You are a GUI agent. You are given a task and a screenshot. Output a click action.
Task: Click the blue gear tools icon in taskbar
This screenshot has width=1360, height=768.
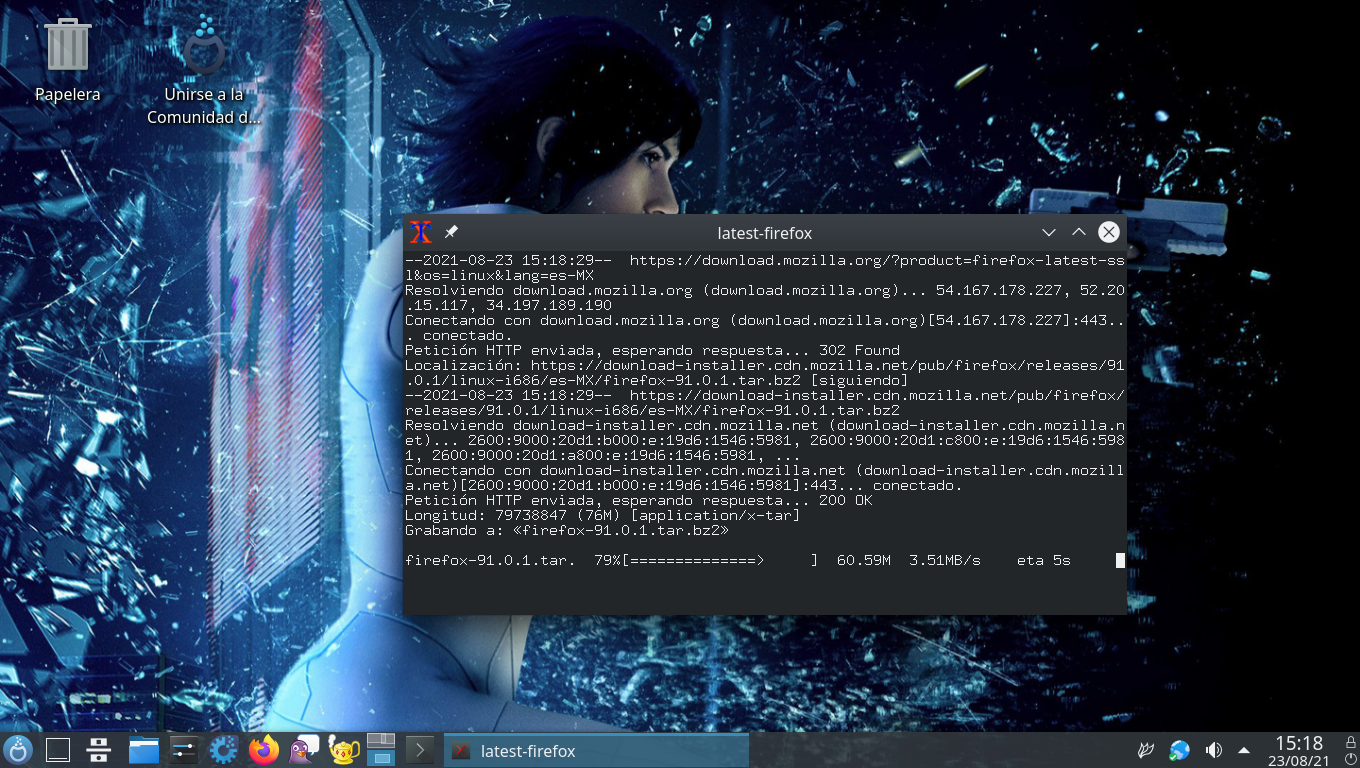coord(223,750)
